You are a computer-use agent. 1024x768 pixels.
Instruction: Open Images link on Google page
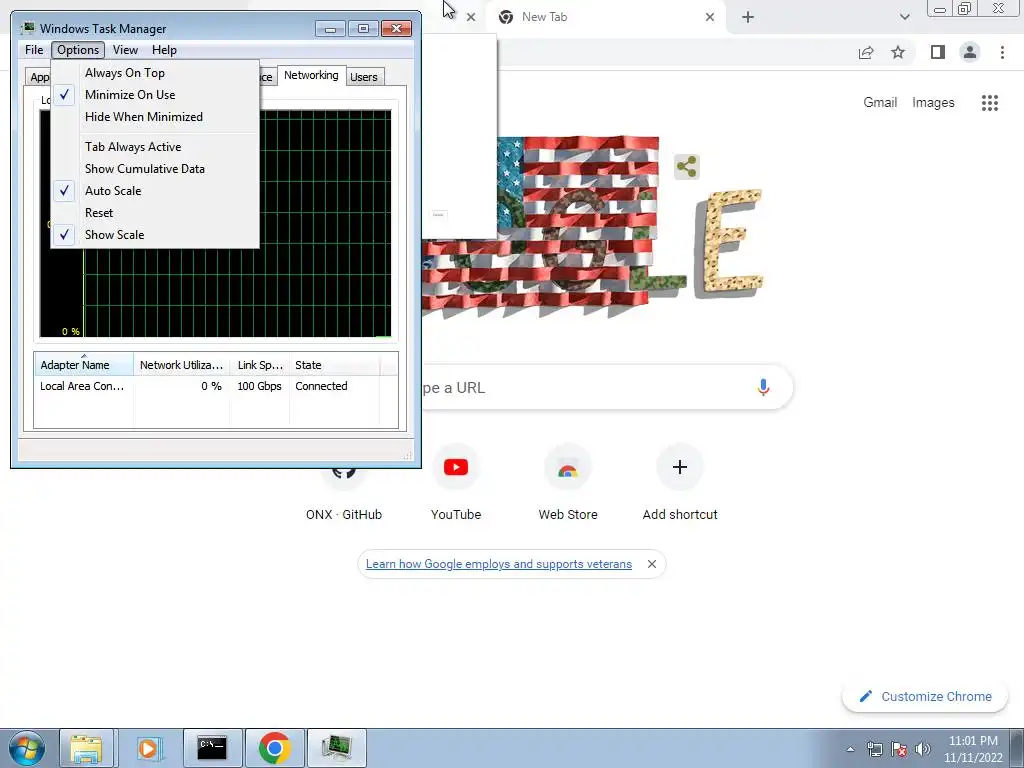point(933,103)
